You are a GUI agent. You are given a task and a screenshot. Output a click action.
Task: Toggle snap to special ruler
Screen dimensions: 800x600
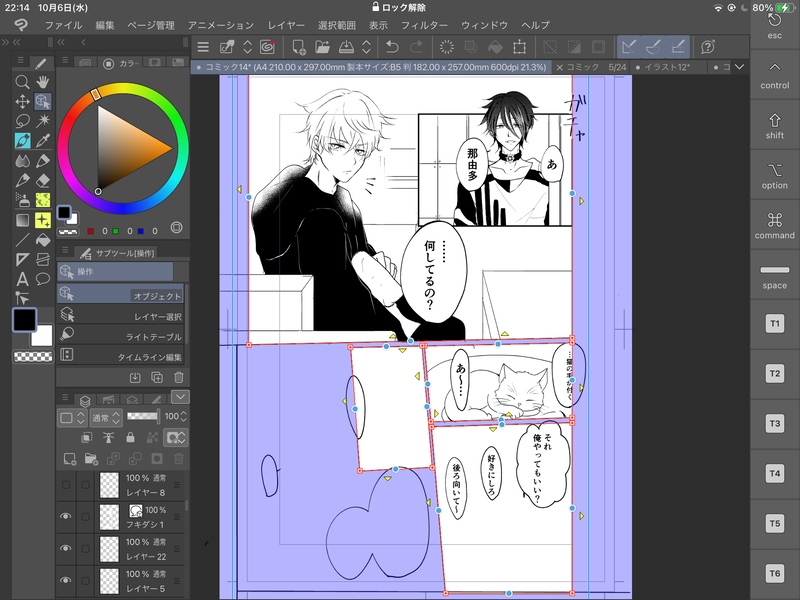[x=654, y=47]
